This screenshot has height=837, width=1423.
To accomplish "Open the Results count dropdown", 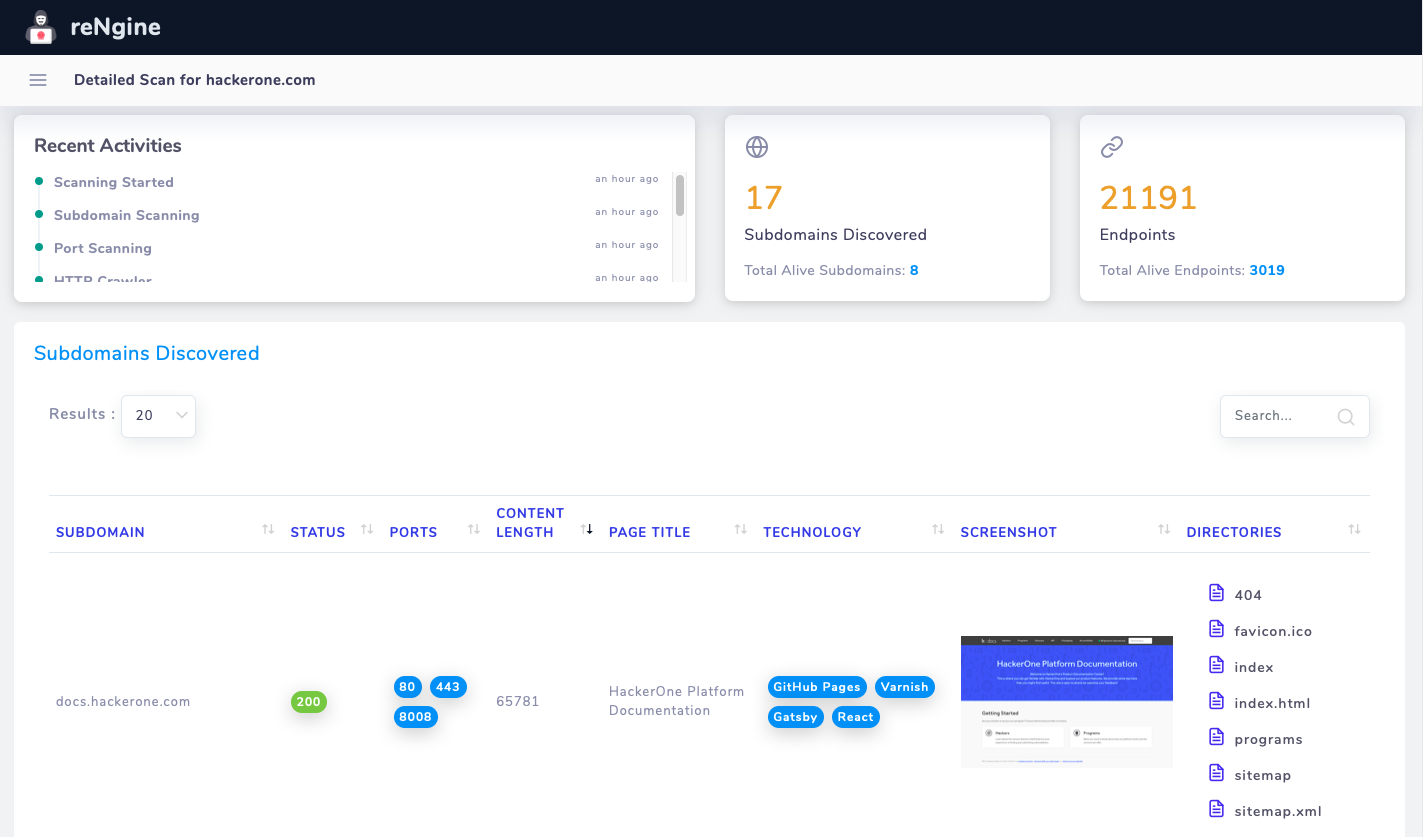I will (158, 416).
